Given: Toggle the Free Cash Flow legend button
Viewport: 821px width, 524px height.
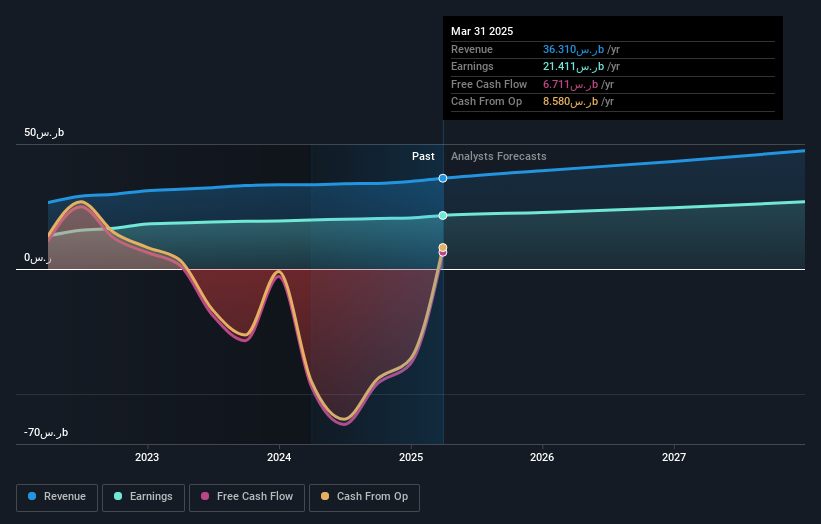Looking at the screenshot, I should coord(247,497).
